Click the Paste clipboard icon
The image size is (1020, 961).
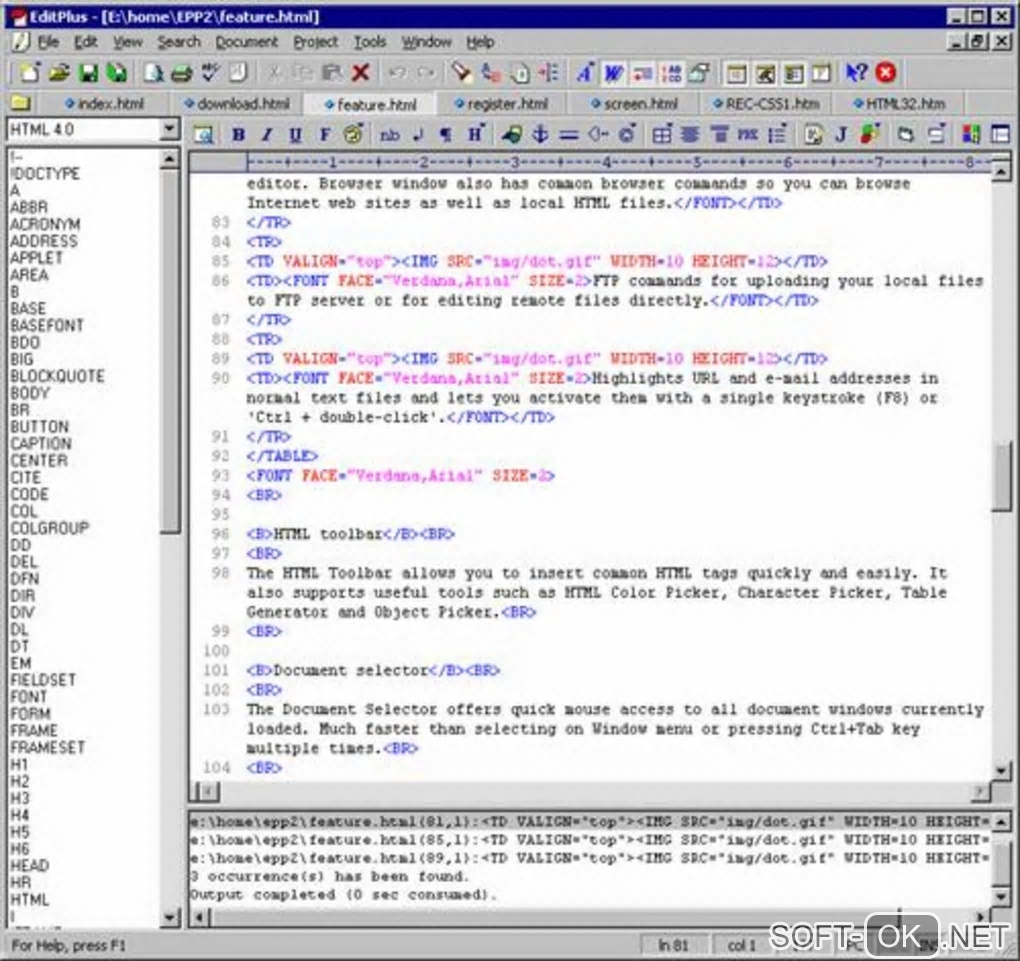[332, 73]
